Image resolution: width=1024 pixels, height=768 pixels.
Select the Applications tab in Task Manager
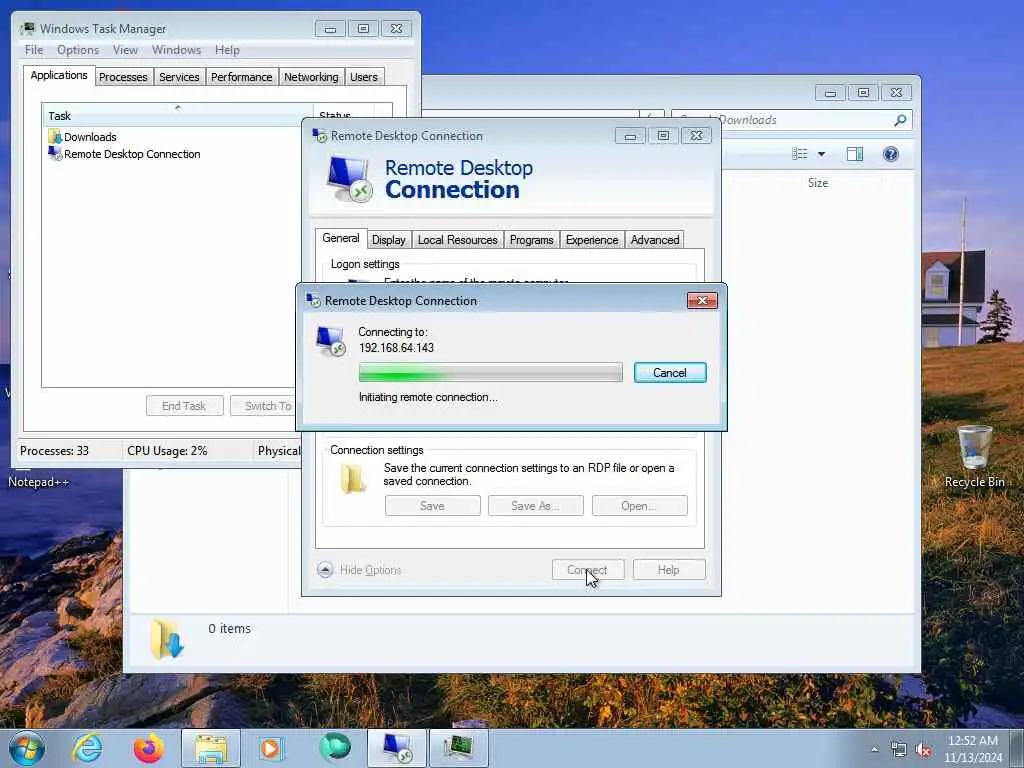[x=59, y=75]
